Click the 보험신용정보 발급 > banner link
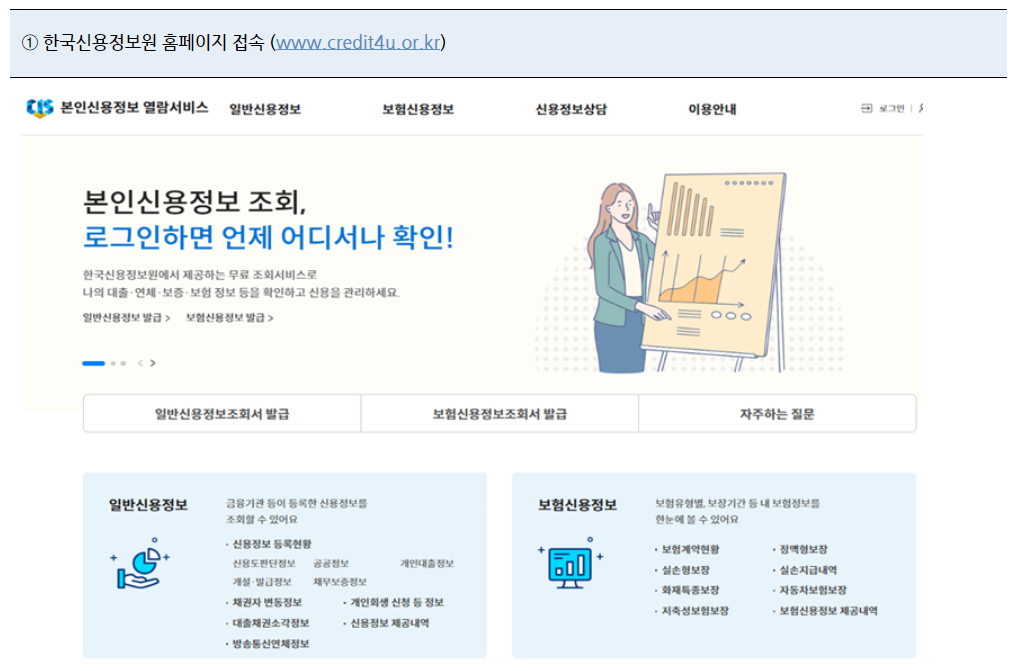This screenshot has height=671, width=1011. coord(230,317)
